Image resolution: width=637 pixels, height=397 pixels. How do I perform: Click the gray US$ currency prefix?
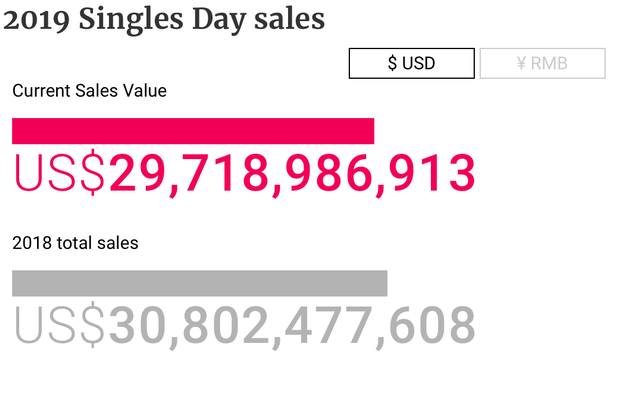[60, 325]
